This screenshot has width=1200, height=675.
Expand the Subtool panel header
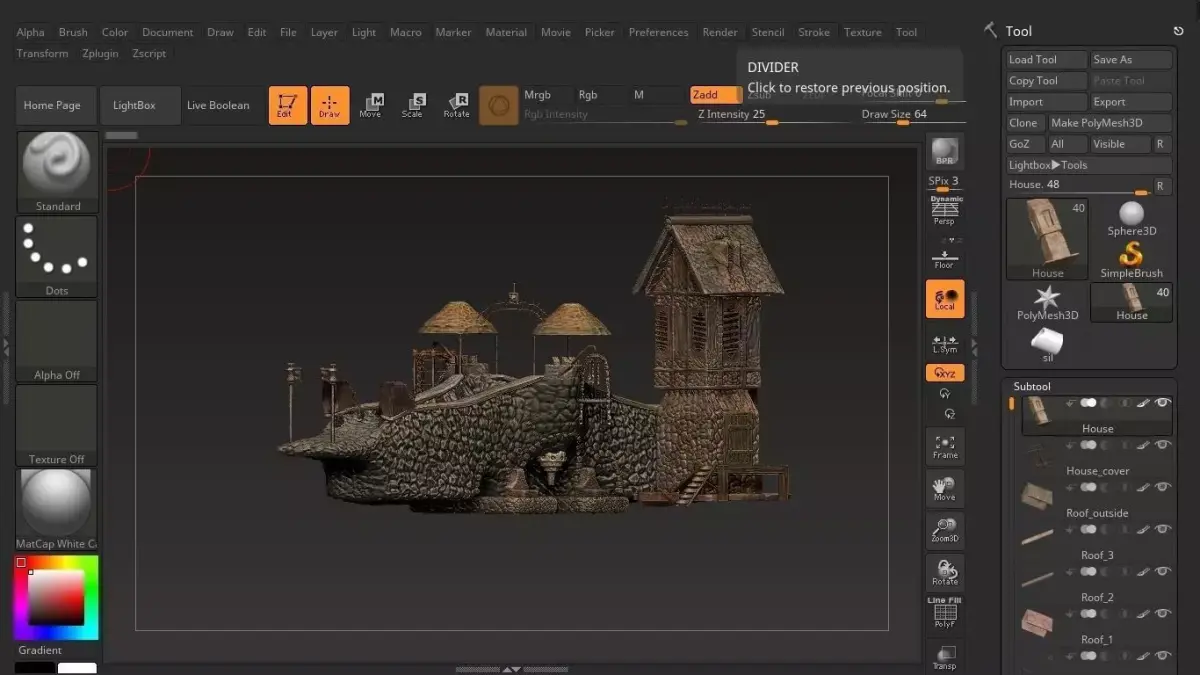(1032, 386)
